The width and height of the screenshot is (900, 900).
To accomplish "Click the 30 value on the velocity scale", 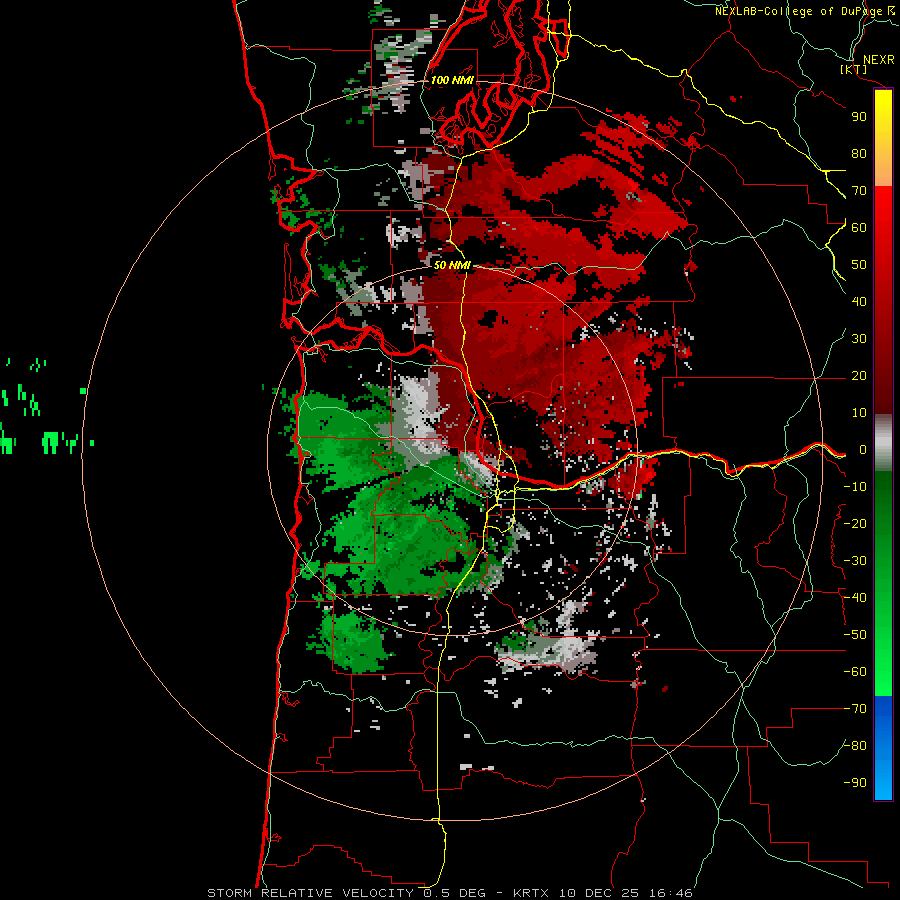I will (859, 339).
